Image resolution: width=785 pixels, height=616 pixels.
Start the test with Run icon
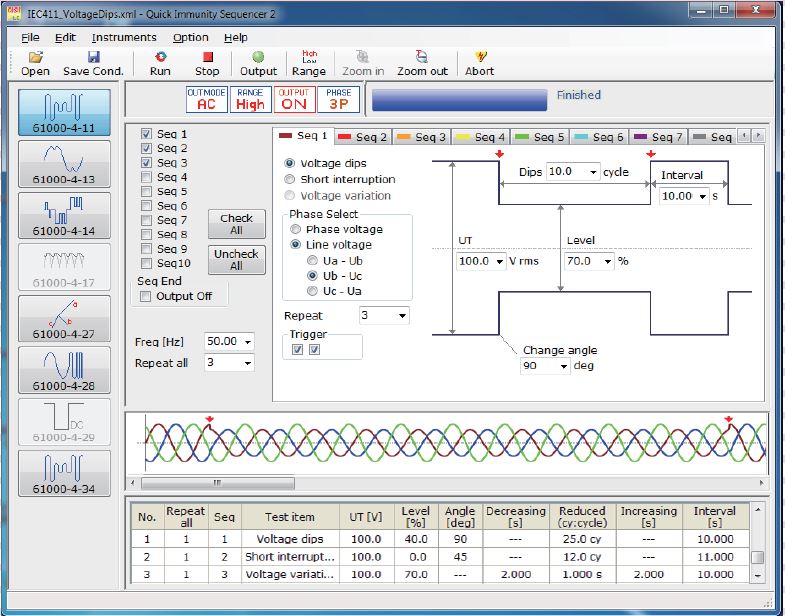(x=160, y=58)
